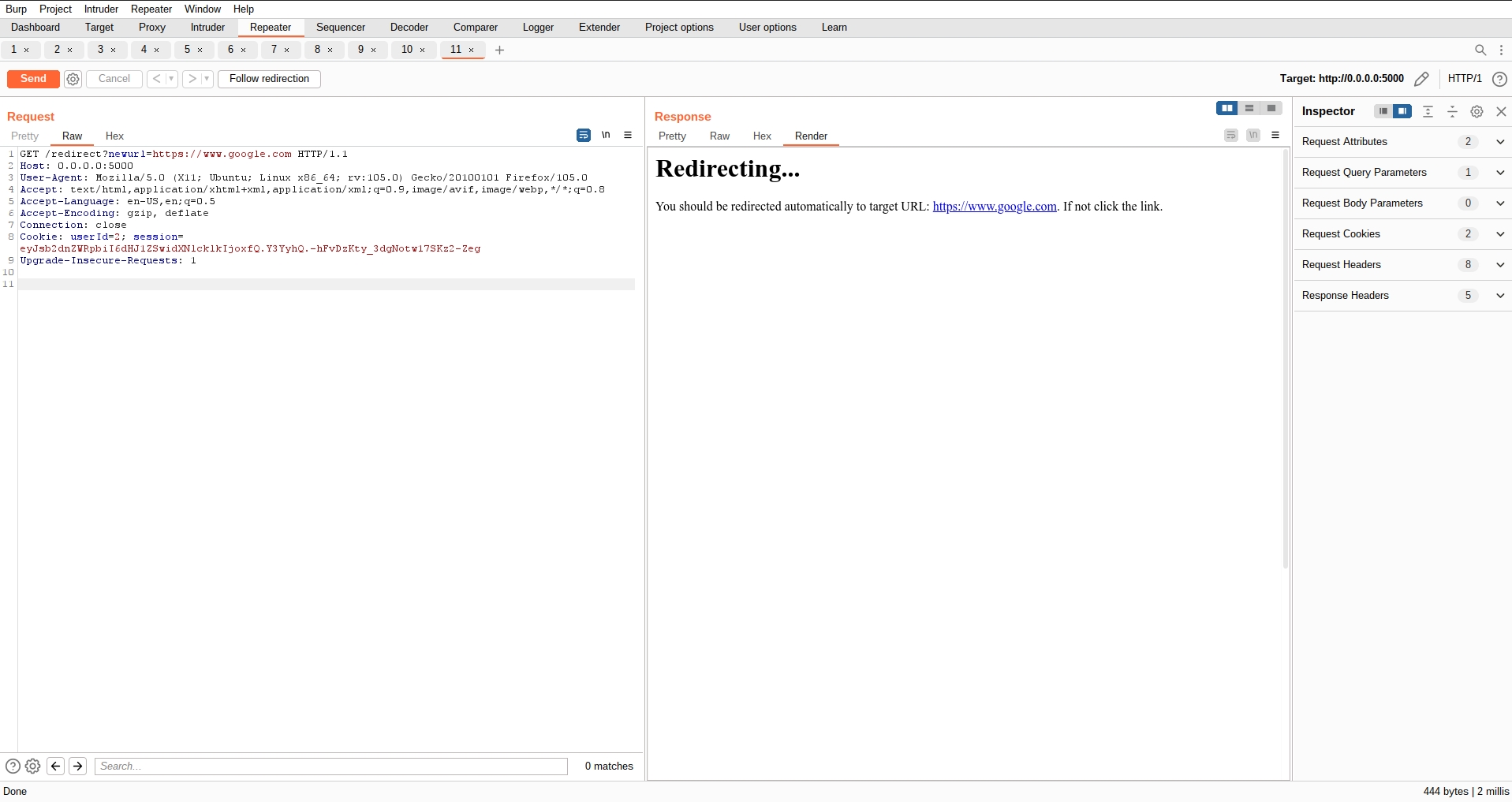Toggle non-printable characters in request
The image size is (1512, 802).
pyautogui.click(x=606, y=135)
